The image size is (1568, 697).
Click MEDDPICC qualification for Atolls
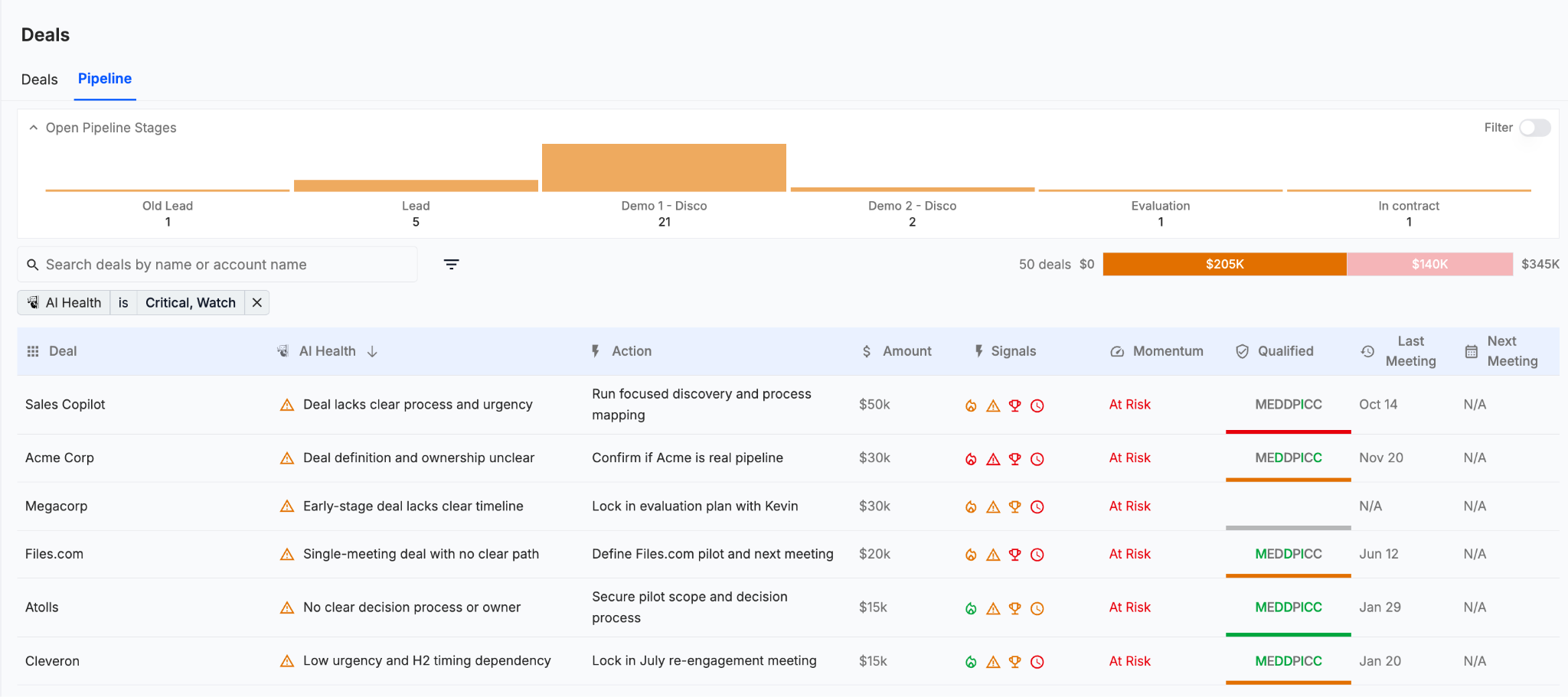[x=1289, y=607]
